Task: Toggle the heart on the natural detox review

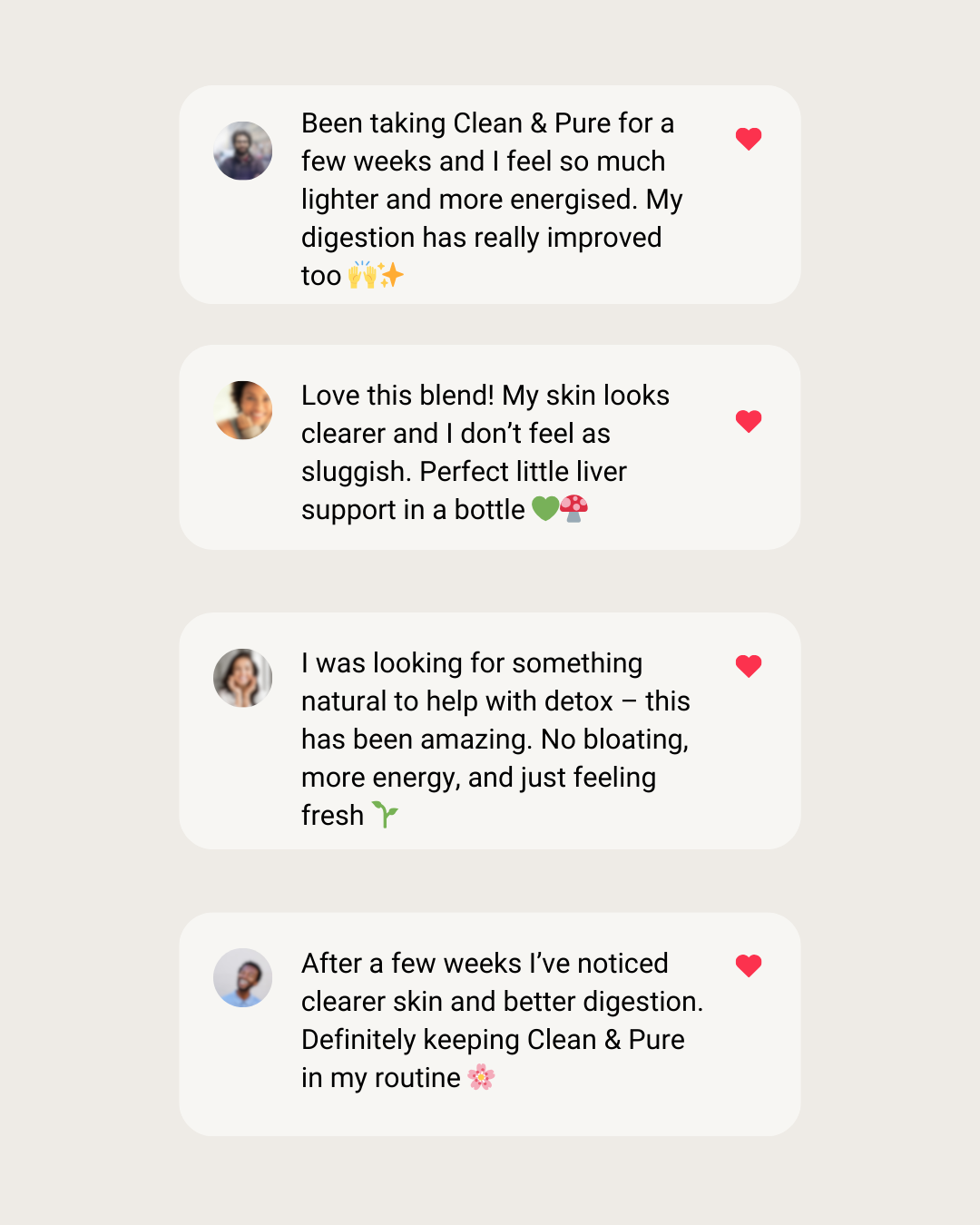Action: [x=749, y=666]
